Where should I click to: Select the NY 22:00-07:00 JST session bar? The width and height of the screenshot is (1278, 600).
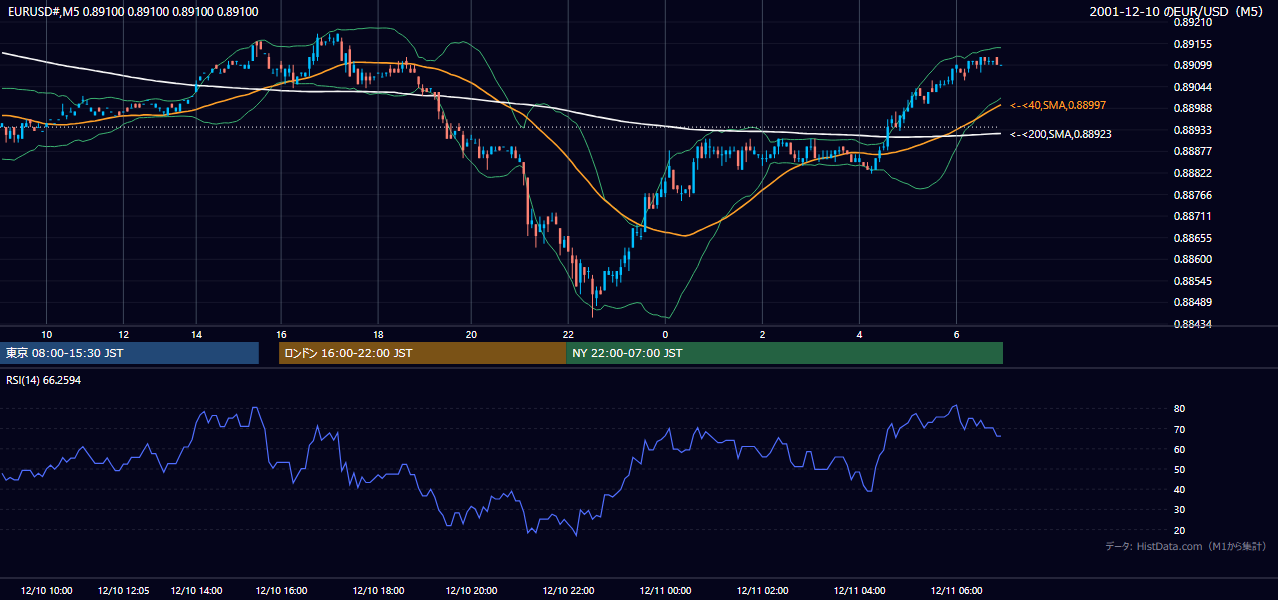coord(784,353)
